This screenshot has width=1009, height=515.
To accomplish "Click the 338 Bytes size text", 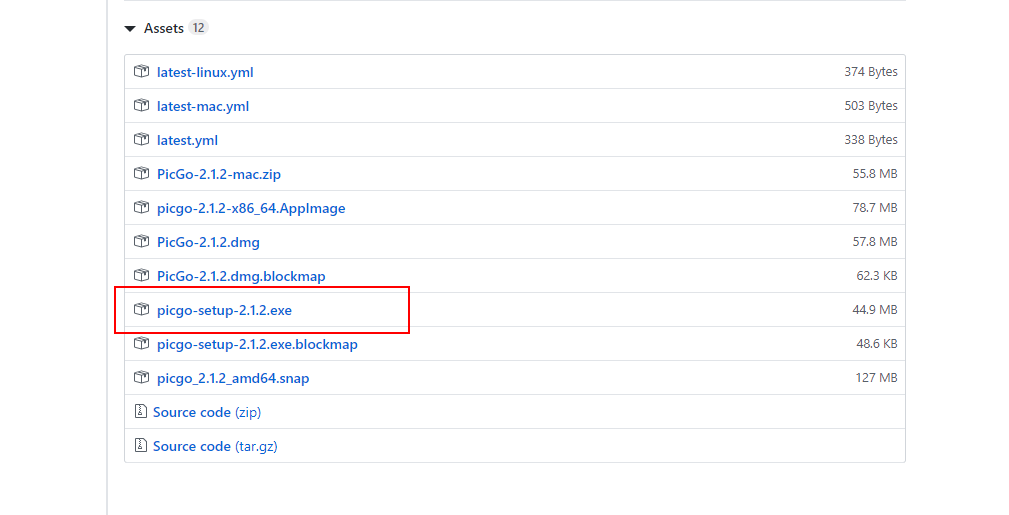I will (871, 140).
